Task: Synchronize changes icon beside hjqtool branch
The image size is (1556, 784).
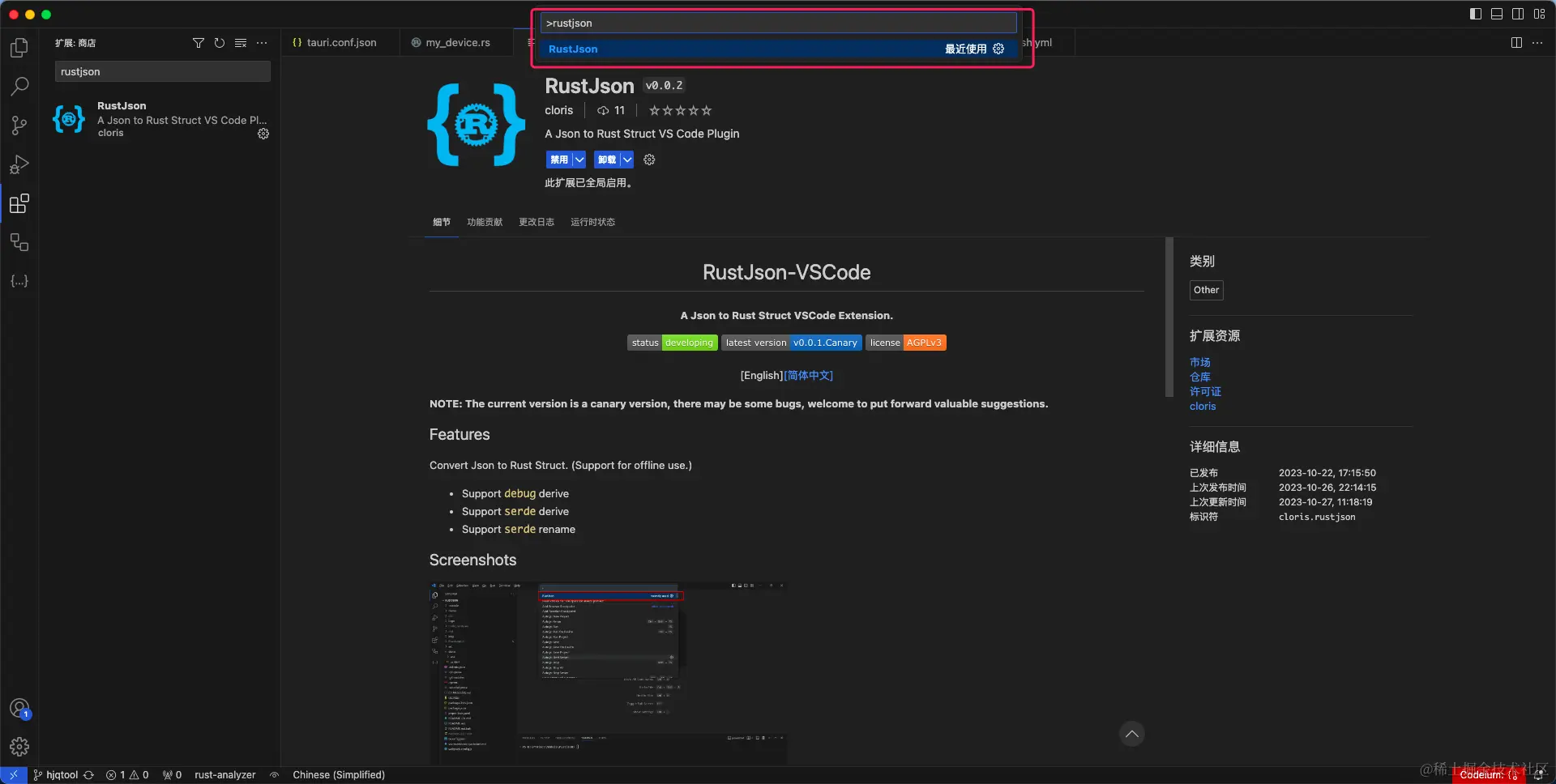Action: click(88, 775)
